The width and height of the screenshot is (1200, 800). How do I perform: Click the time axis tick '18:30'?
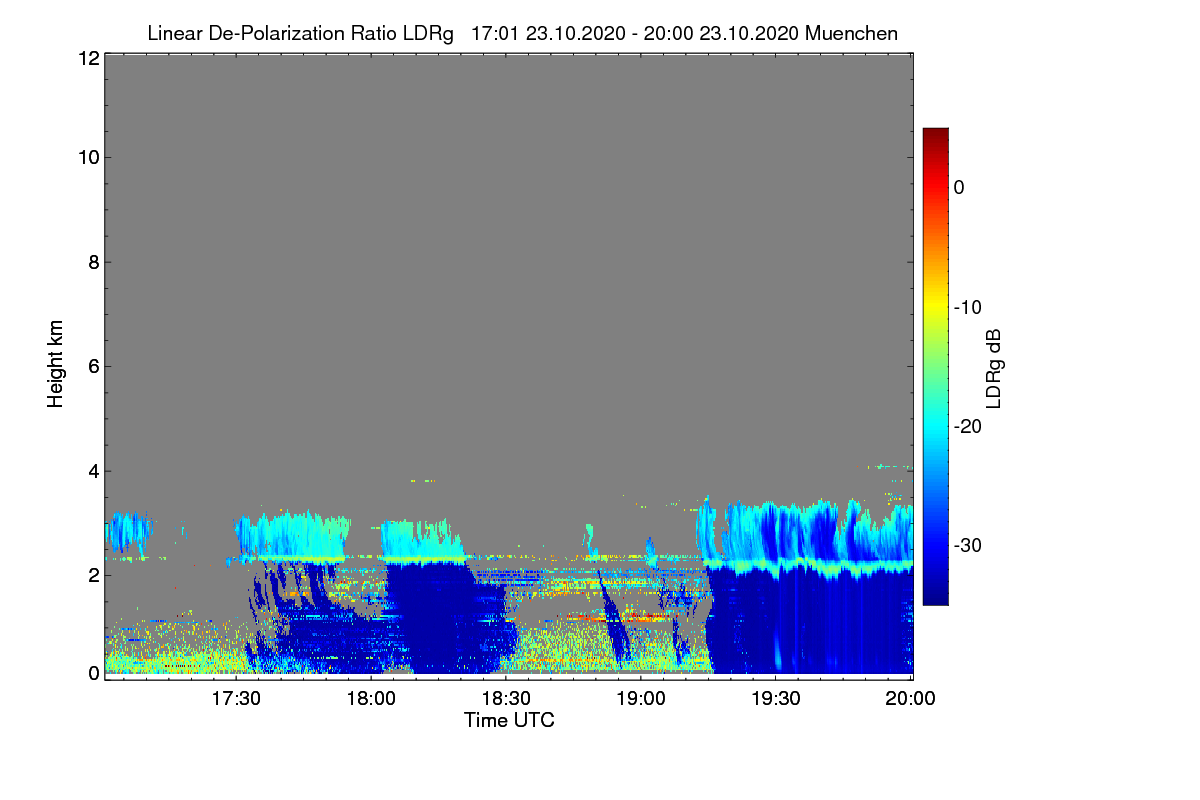tap(506, 699)
